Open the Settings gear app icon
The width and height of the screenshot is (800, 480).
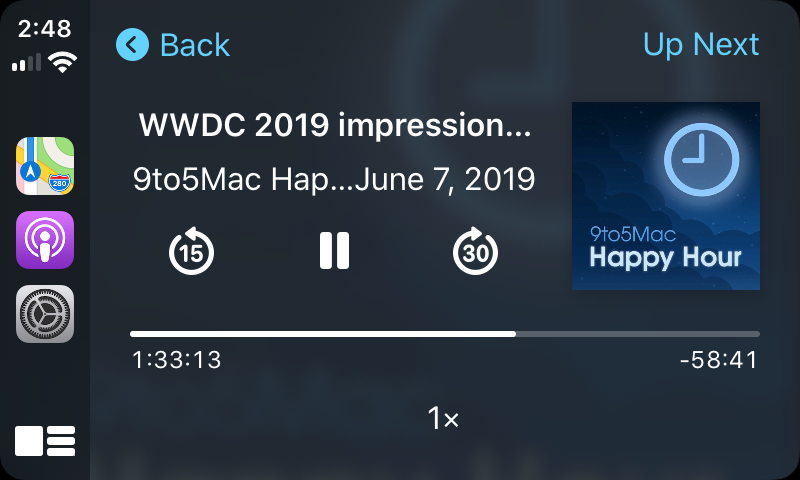(x=45, y=314)
